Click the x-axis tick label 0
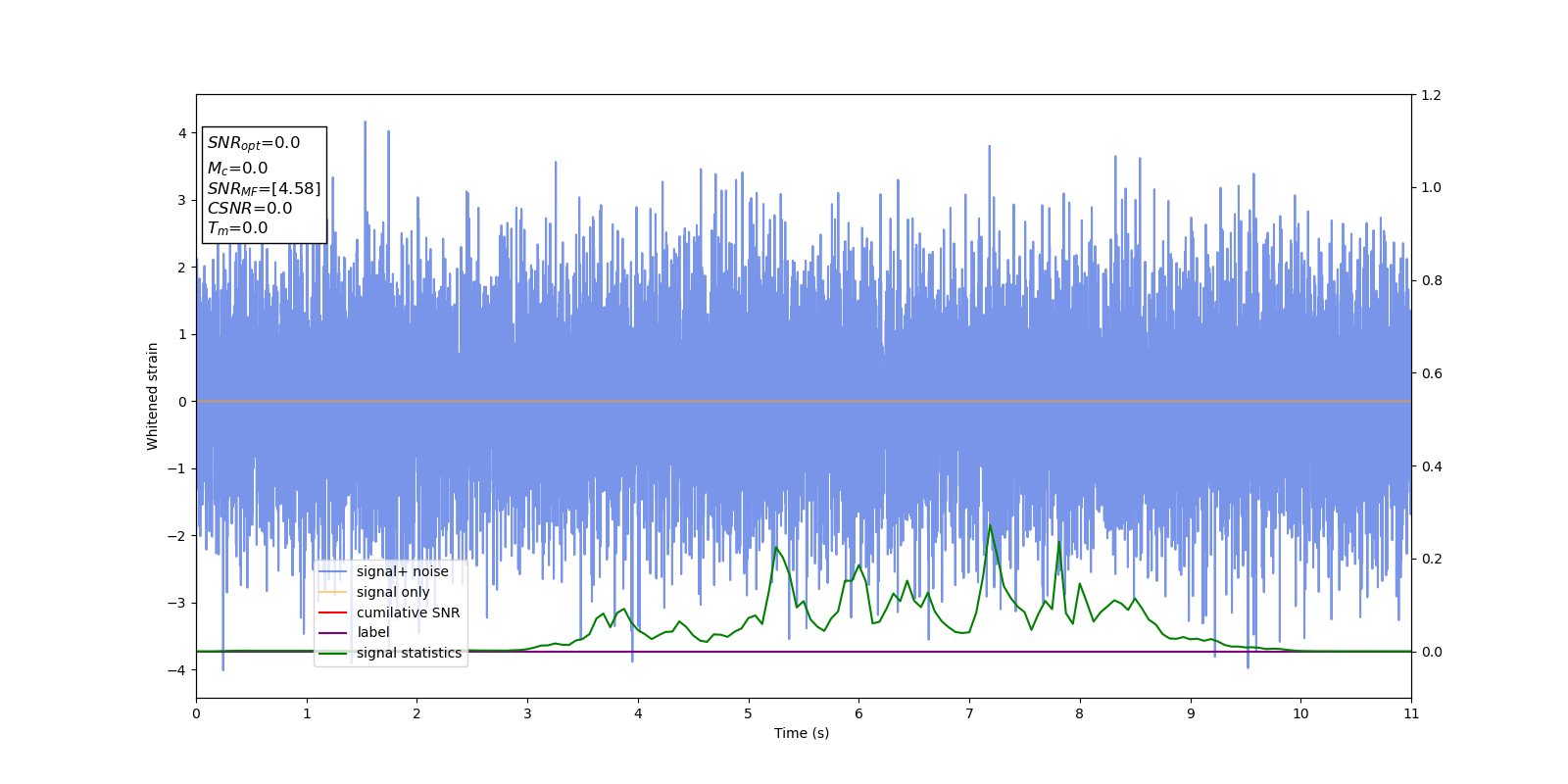Image resolution: width=1568 pixels, height=784 pixels. (x=196, y=713)
